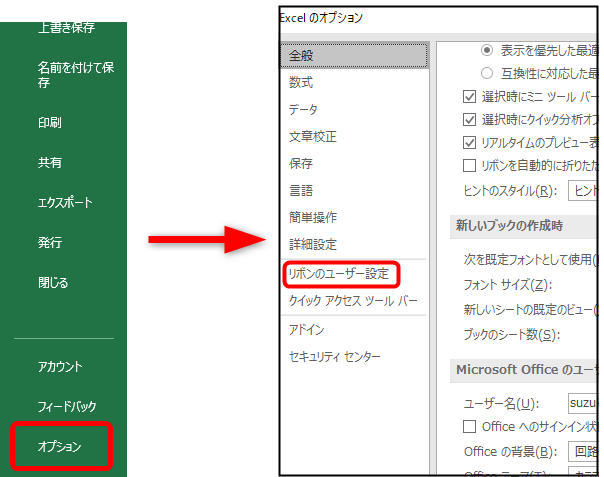Select the 数式 options category

pos(301,82)
